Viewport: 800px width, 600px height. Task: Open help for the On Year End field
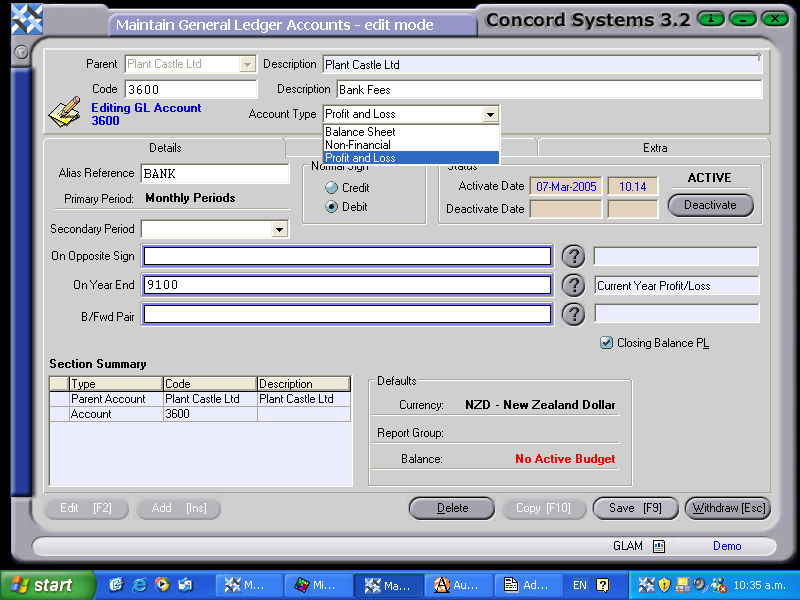pos(573,285)
